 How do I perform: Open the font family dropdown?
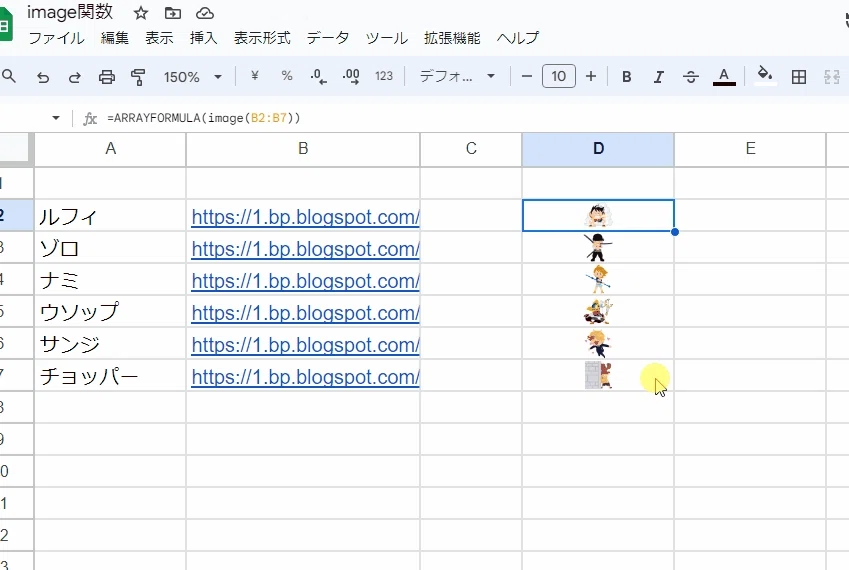click(x=458, y=76)
